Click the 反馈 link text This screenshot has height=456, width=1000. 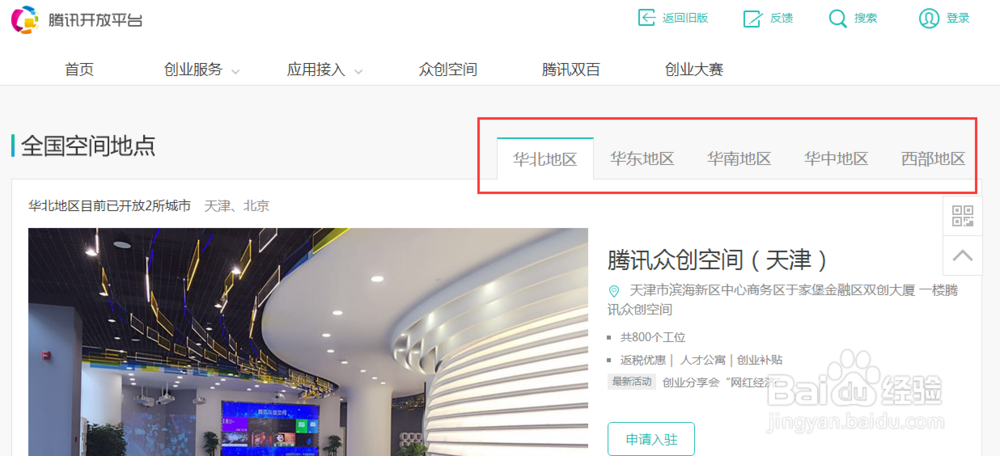(781, 18)
